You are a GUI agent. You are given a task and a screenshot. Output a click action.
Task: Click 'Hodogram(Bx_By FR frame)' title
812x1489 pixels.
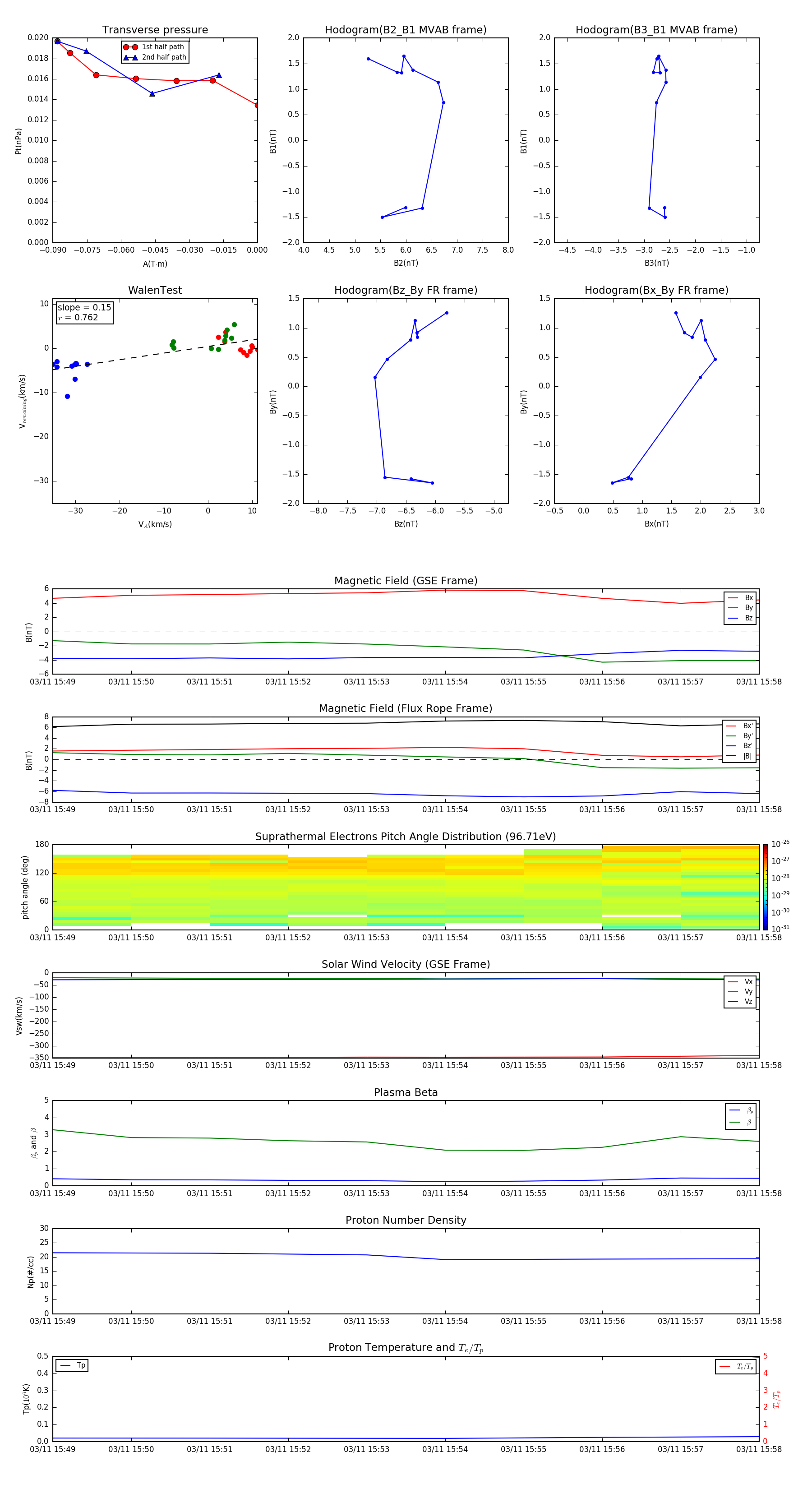coord(656,290)
